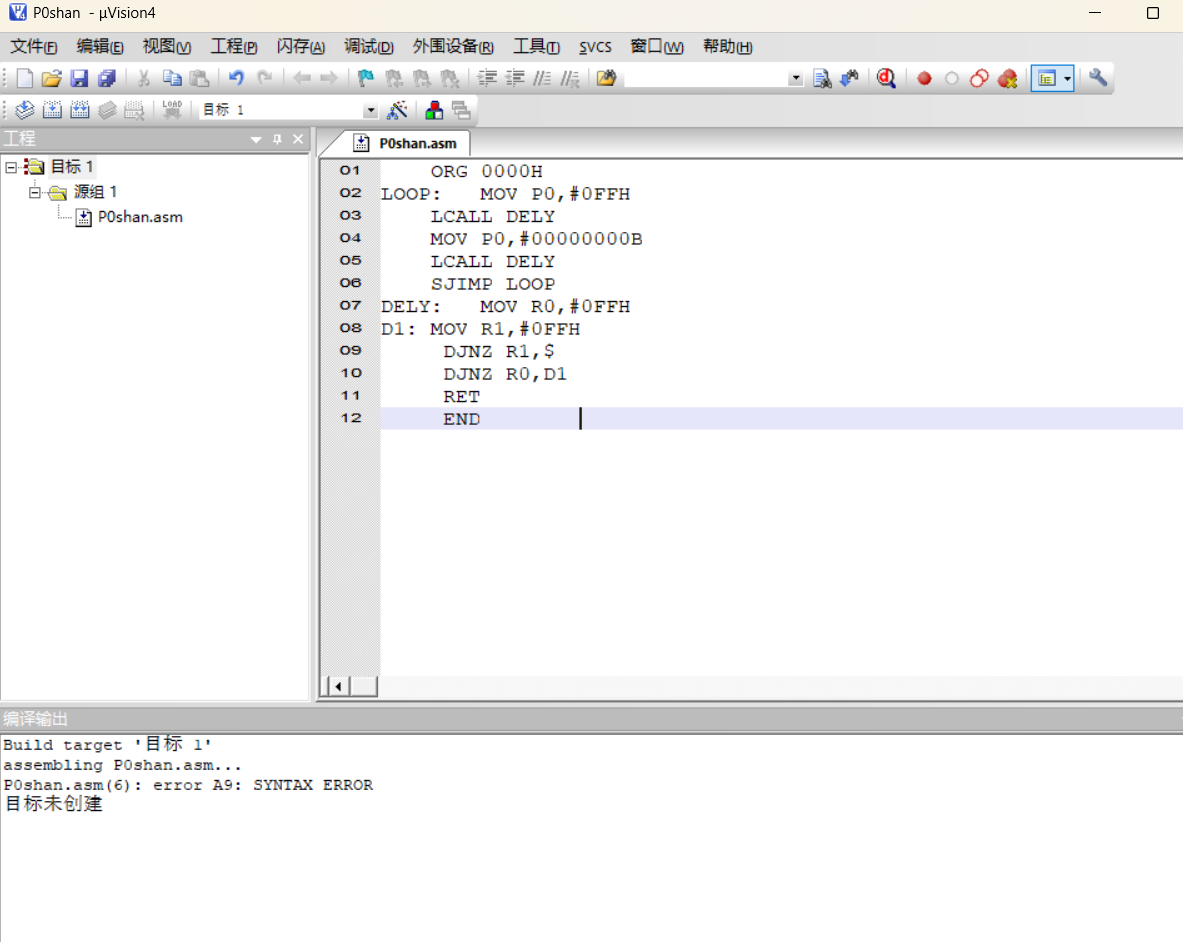
Task: Download to flash with the LOAD icon
Action: [x=172, y=110]
